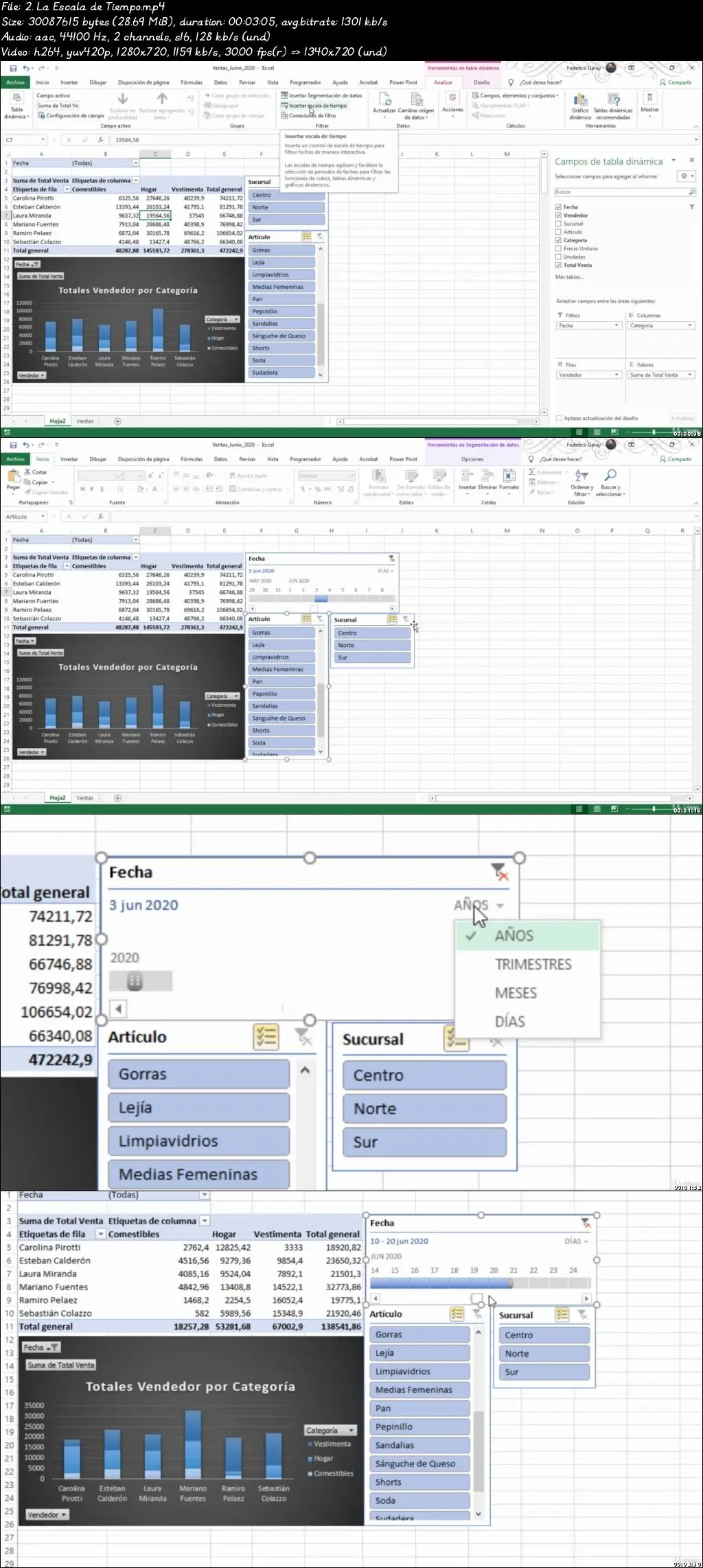Open Cambiar origen de datos

(x=416, y=105)
